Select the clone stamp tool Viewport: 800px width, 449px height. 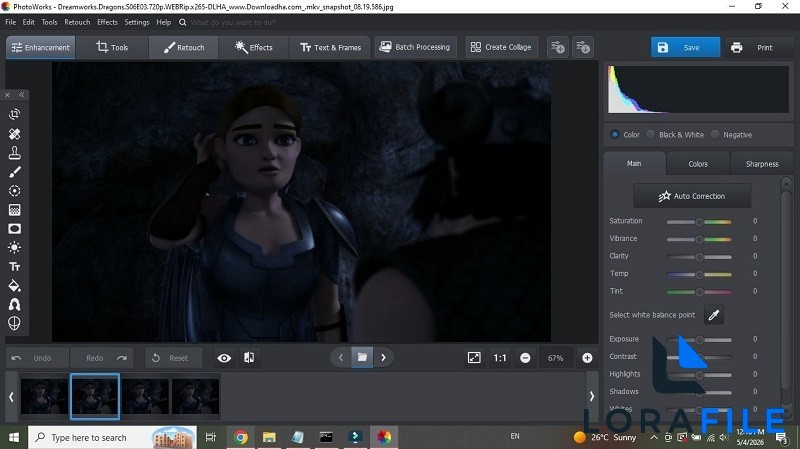(x=14, y=153)
